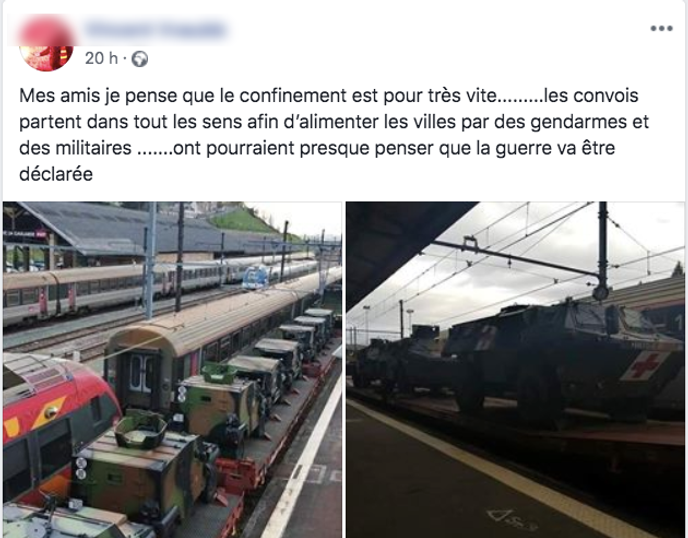Click the post text starting 'Mes amis'
This screenshot has height=538, width=688.
tap(333, 135)
